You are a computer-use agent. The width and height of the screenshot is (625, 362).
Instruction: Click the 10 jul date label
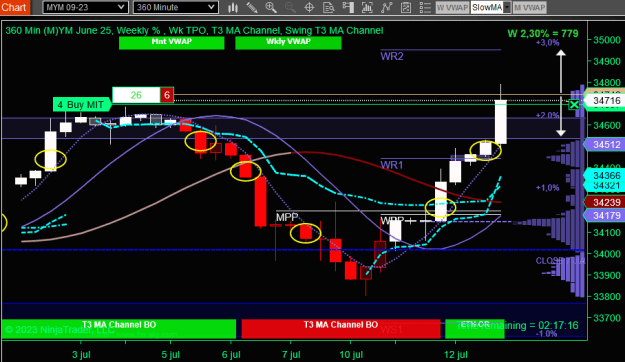tap(351, 354)
